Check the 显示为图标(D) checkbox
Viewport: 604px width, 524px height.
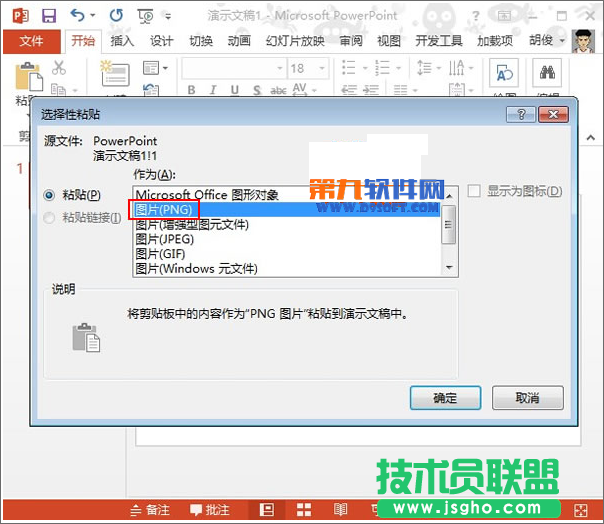(474, 191)
